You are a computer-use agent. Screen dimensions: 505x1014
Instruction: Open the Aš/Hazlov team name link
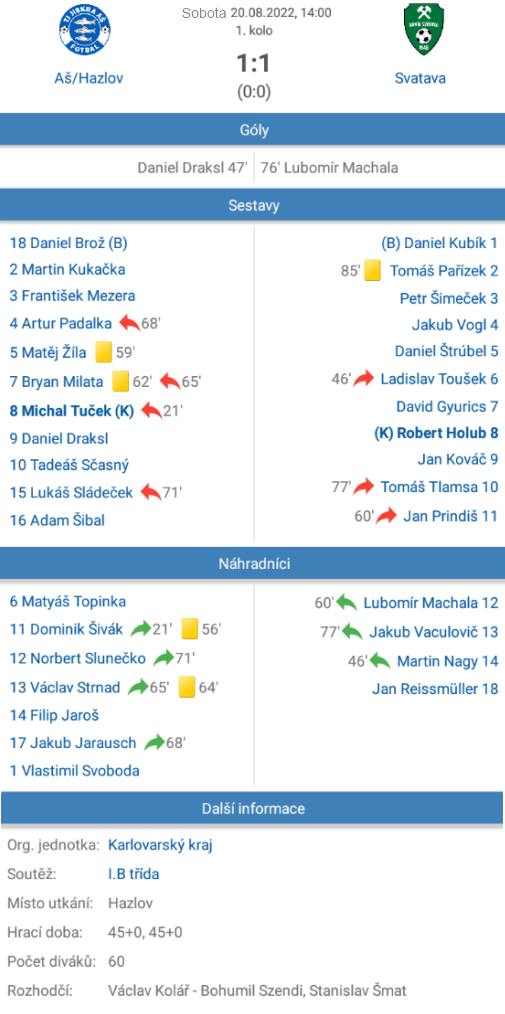(89, 78)
